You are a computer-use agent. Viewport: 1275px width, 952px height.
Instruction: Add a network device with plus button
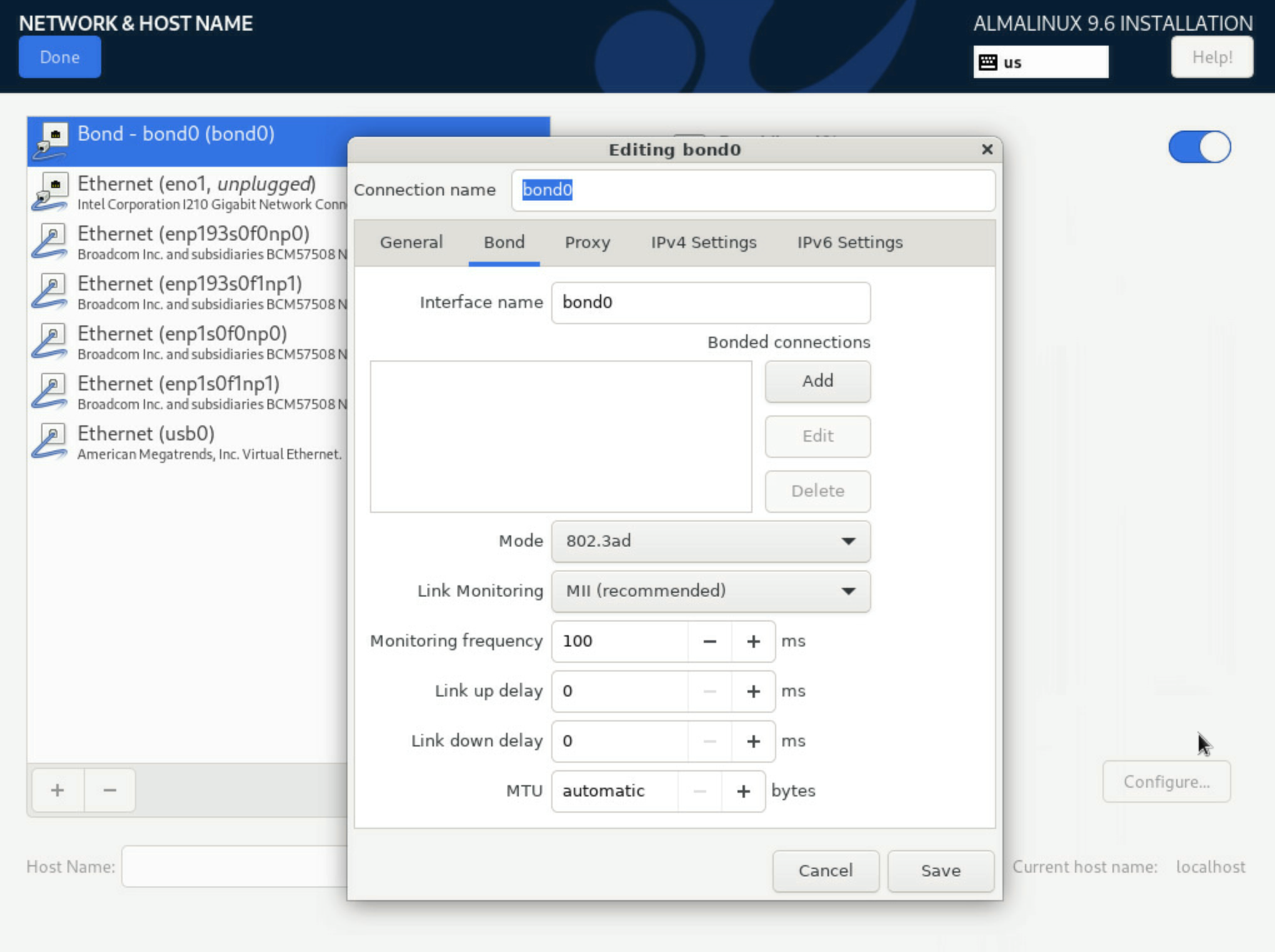click(57, 790)
